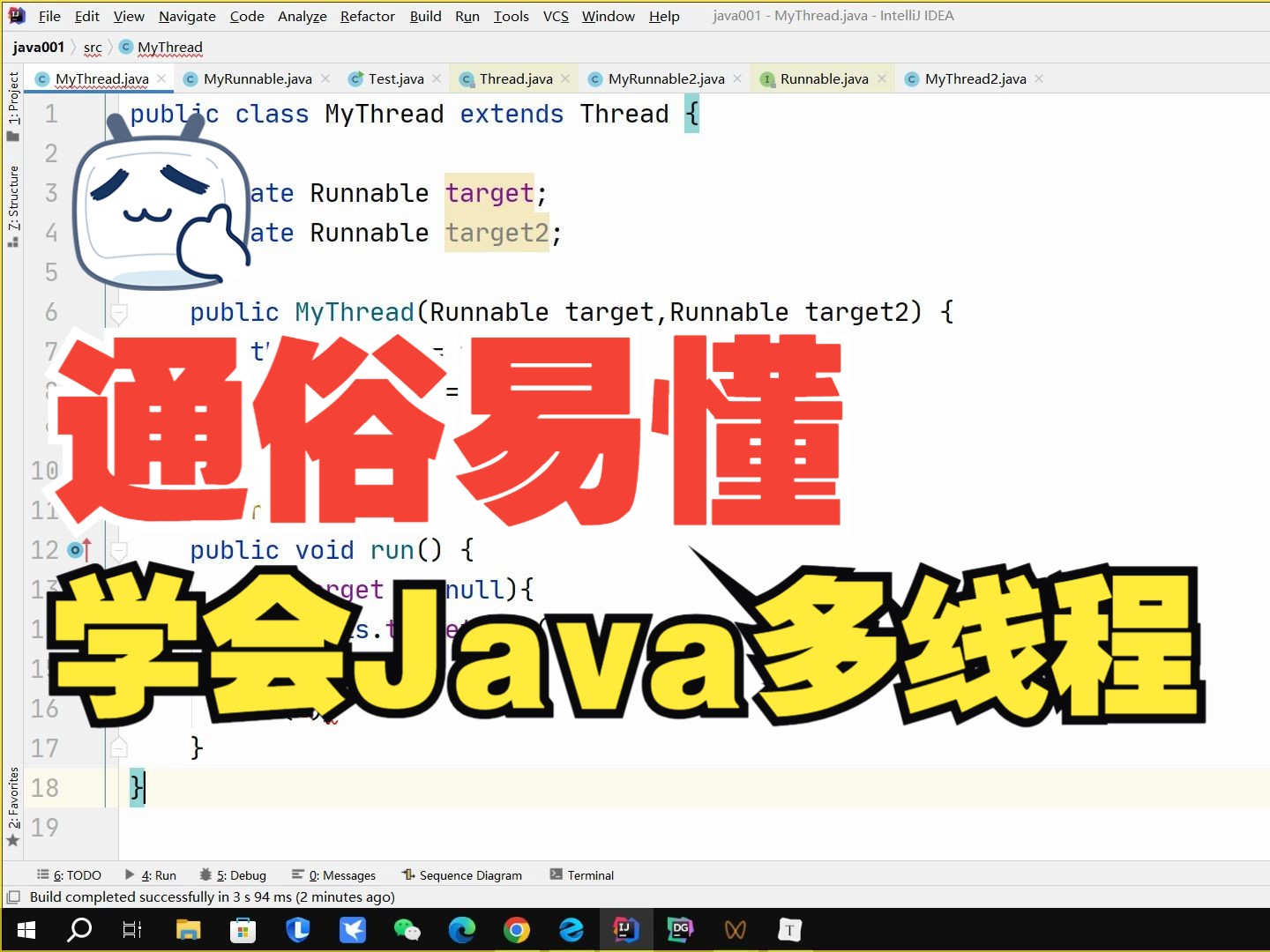Close the MyRunnable2.java tab
This screenshot has width=1270, height=952.
coord(737,78)
